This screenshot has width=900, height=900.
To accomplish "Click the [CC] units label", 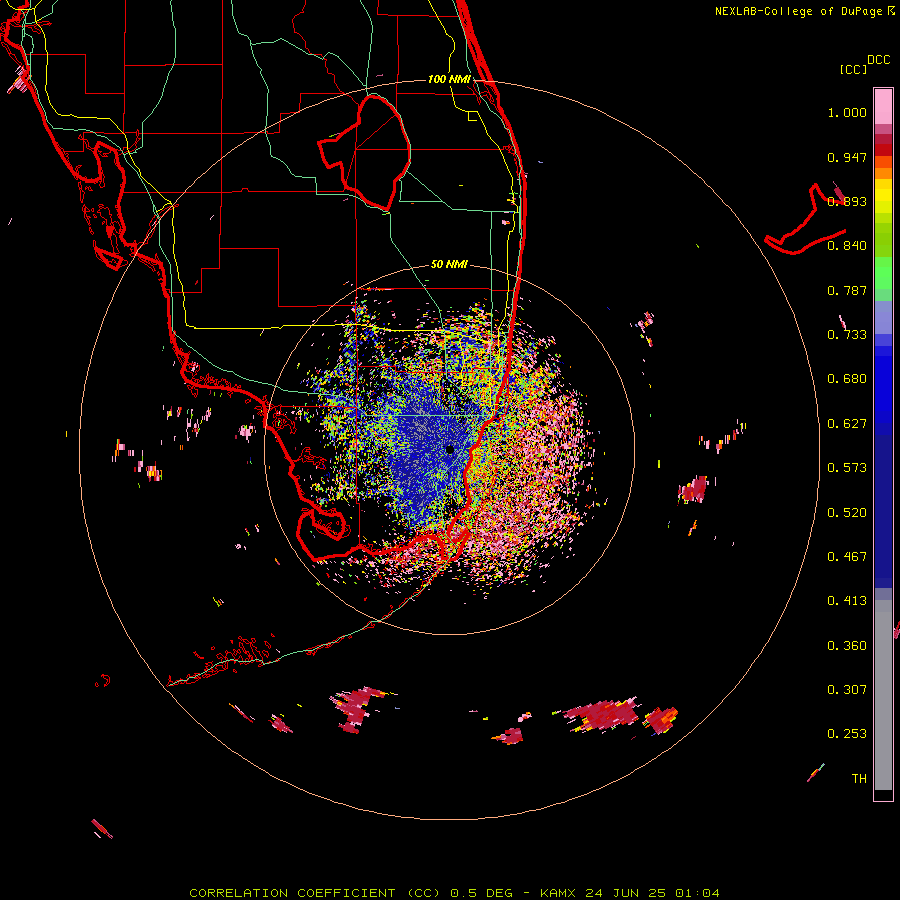I will (x=853, y=69).
